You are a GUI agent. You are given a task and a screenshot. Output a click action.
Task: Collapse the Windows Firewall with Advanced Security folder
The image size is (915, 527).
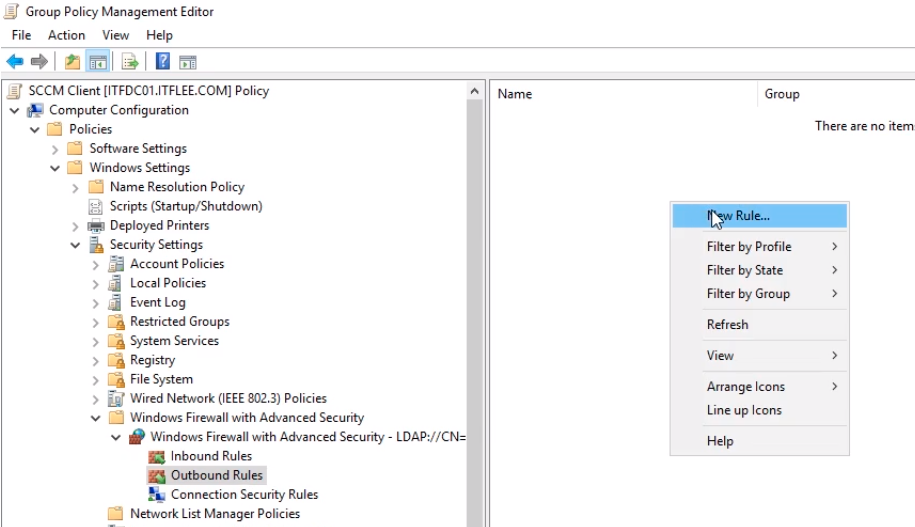pos(96,418)
